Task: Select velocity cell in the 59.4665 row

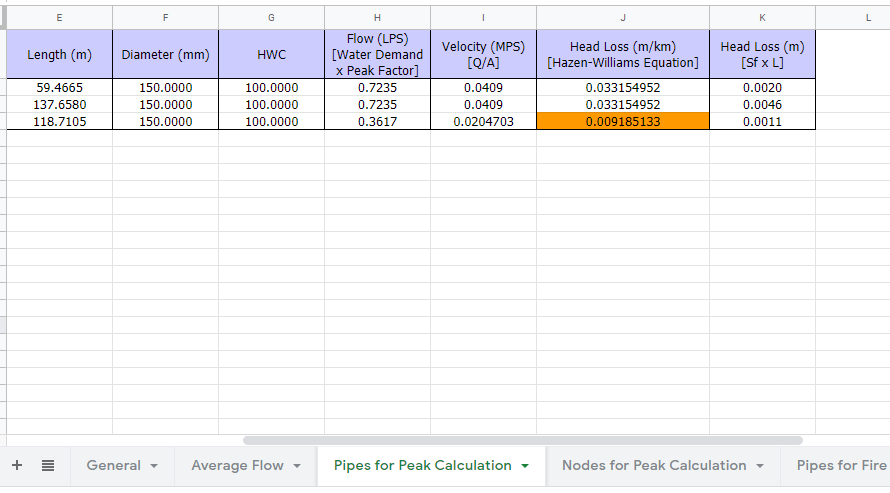Action: click(x=484, y=87)
